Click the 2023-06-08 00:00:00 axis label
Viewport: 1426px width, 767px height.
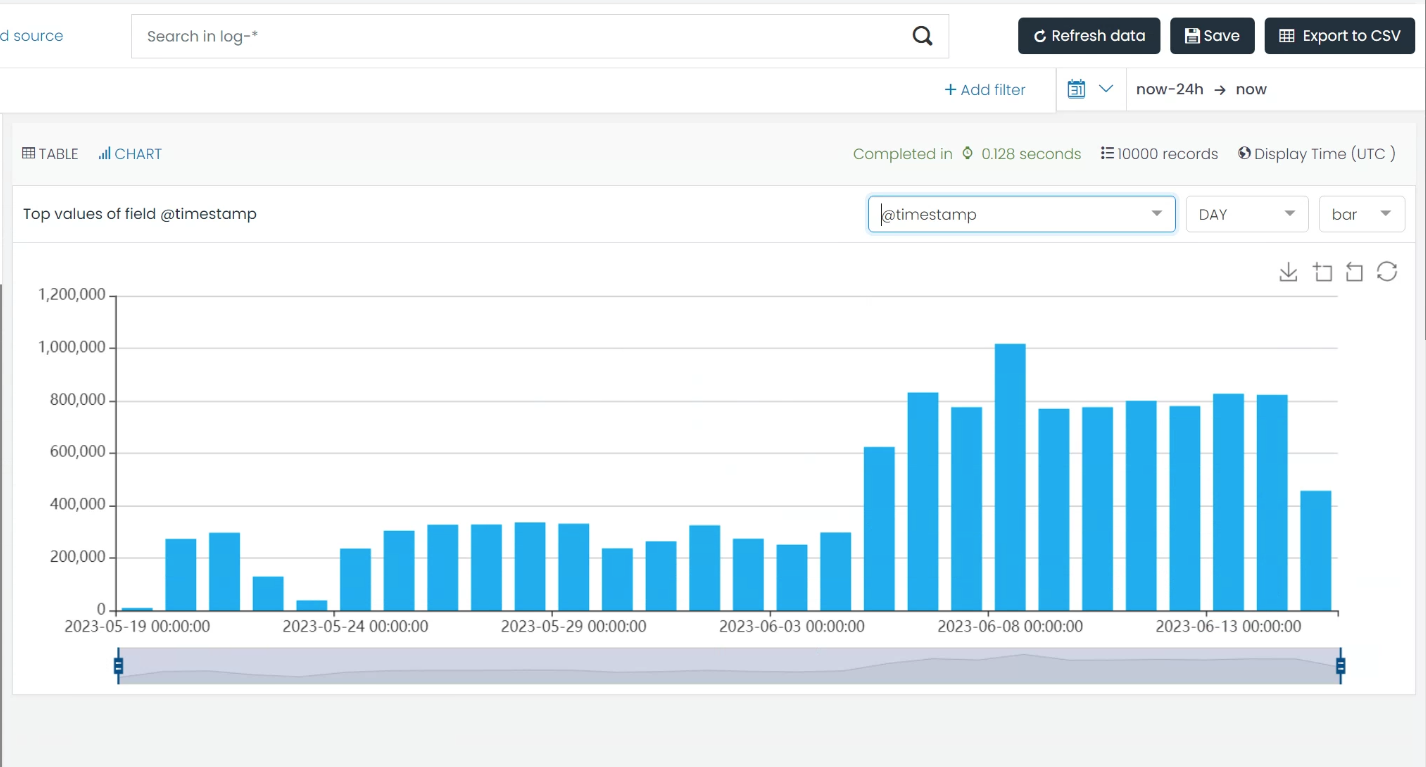click(1010, 627)
